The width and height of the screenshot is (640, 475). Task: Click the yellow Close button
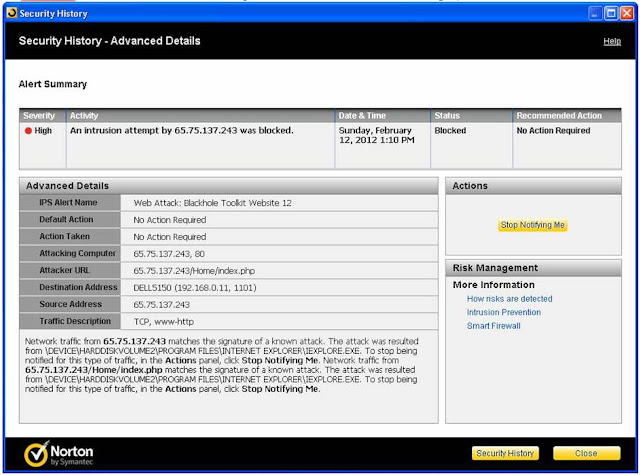point(586,453)
